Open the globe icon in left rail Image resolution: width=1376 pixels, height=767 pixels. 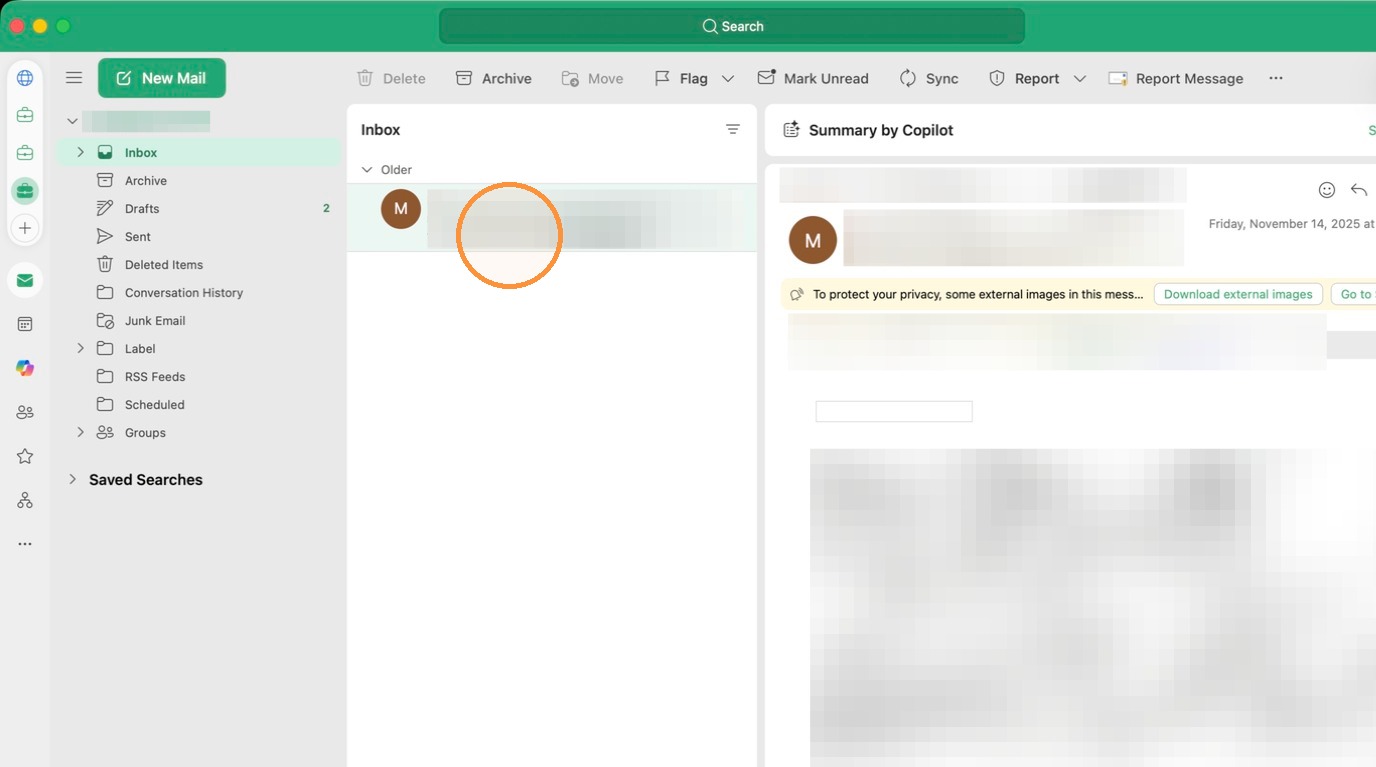coord(25,78)
